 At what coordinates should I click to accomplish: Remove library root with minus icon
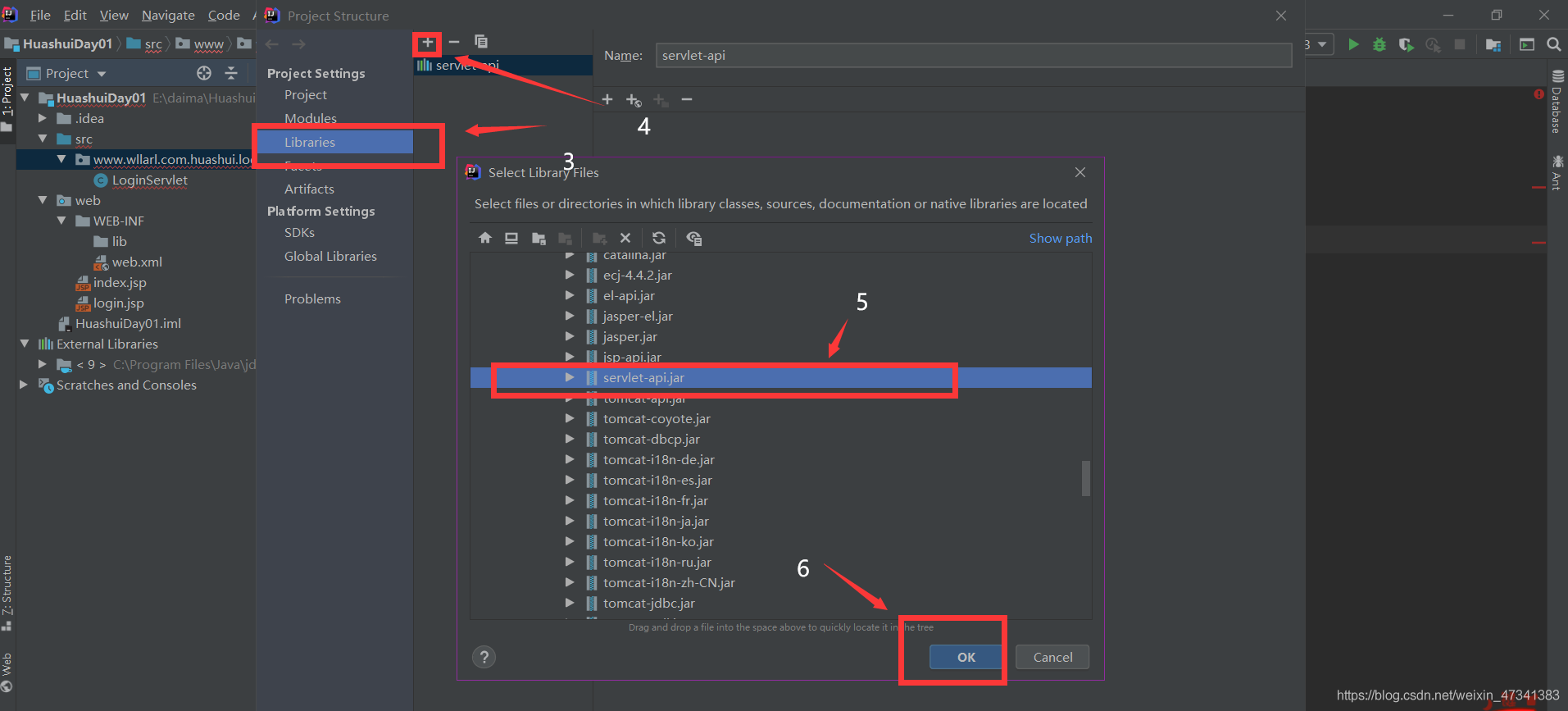(687, 99)
